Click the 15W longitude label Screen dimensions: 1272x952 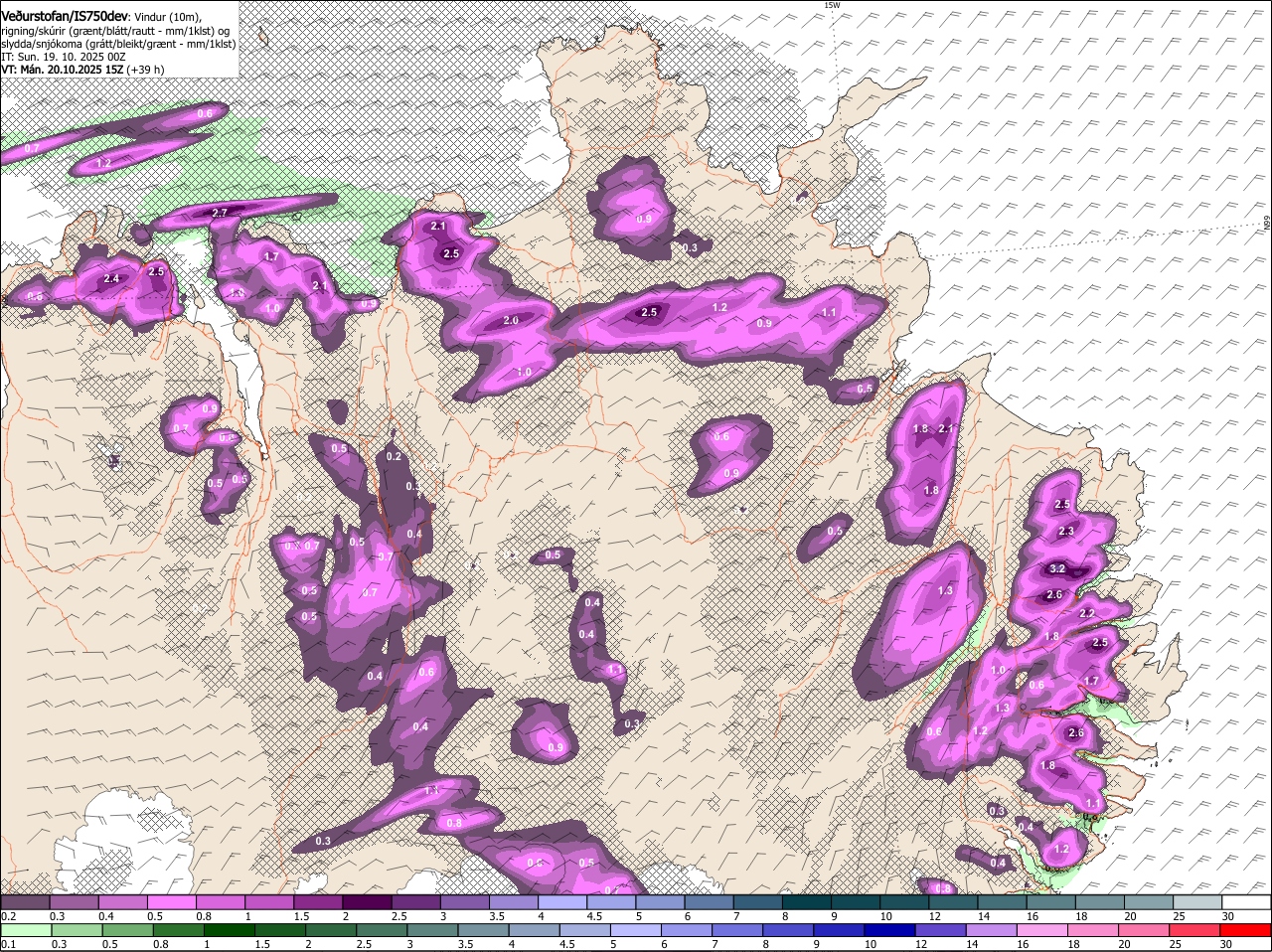coord(832,5)
